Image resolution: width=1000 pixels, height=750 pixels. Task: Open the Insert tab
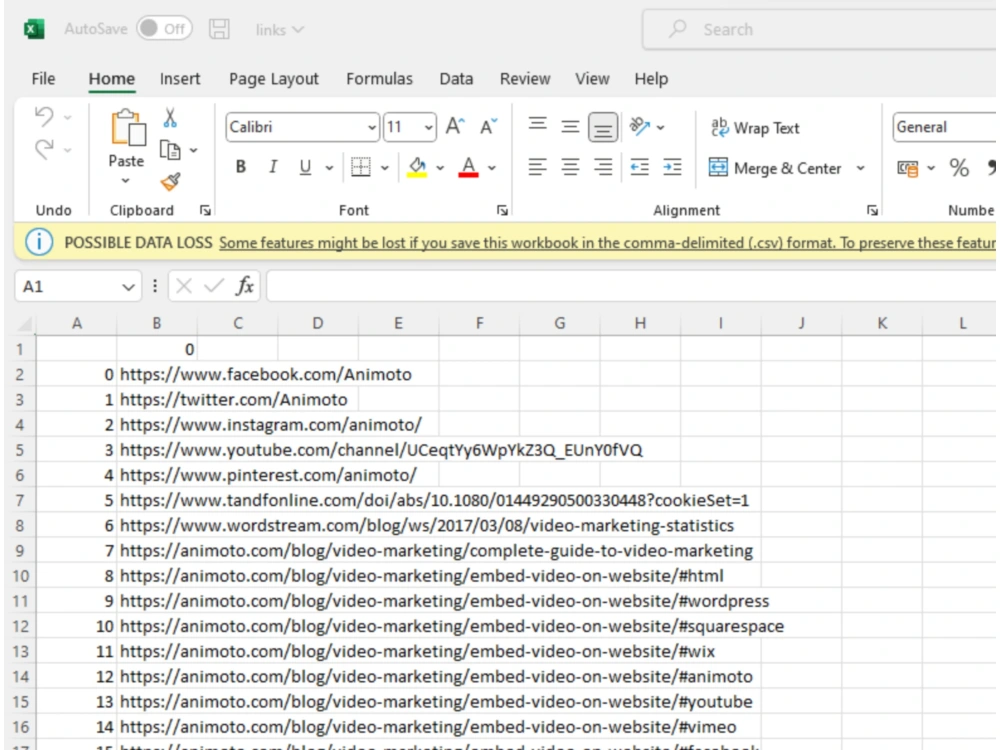[x=180, y=78]
